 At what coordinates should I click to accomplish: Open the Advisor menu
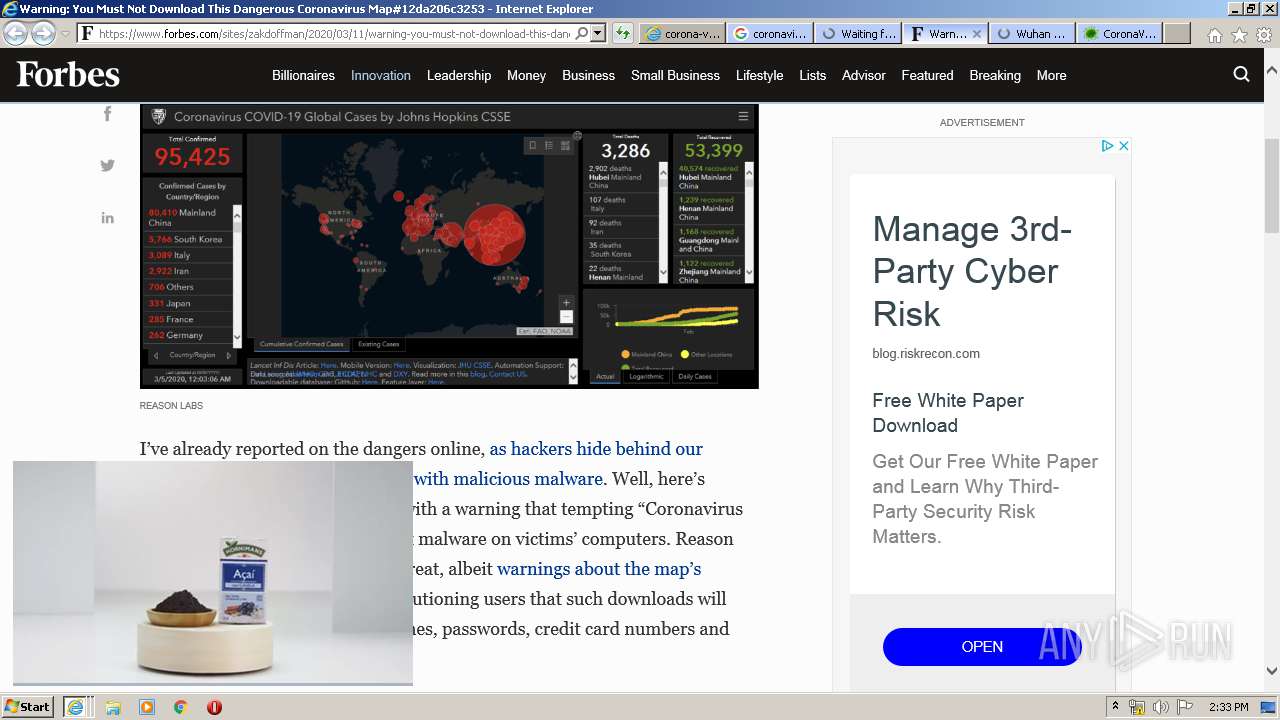tap(864, 75)
